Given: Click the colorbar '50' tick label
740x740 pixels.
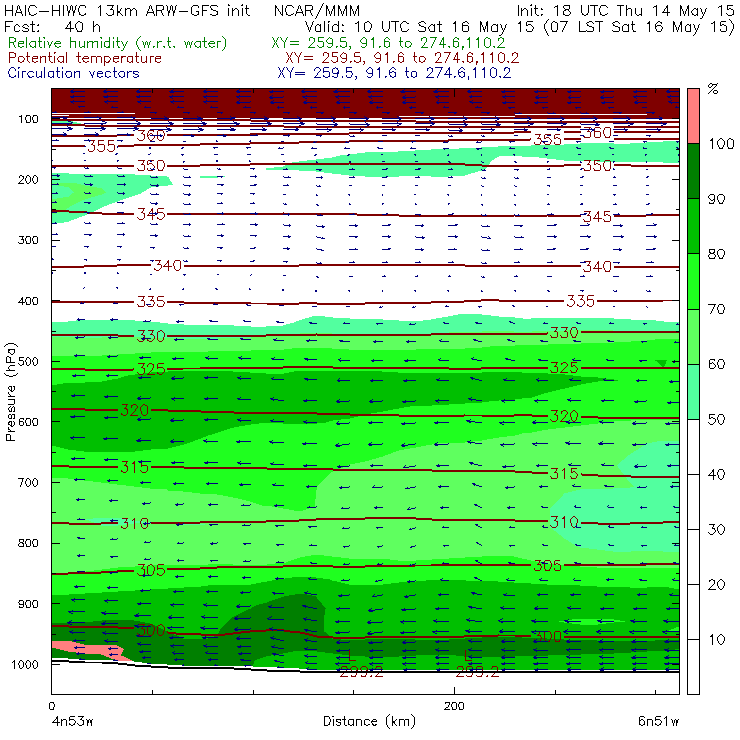Looking at the screenshot, I should pos(716,420).
